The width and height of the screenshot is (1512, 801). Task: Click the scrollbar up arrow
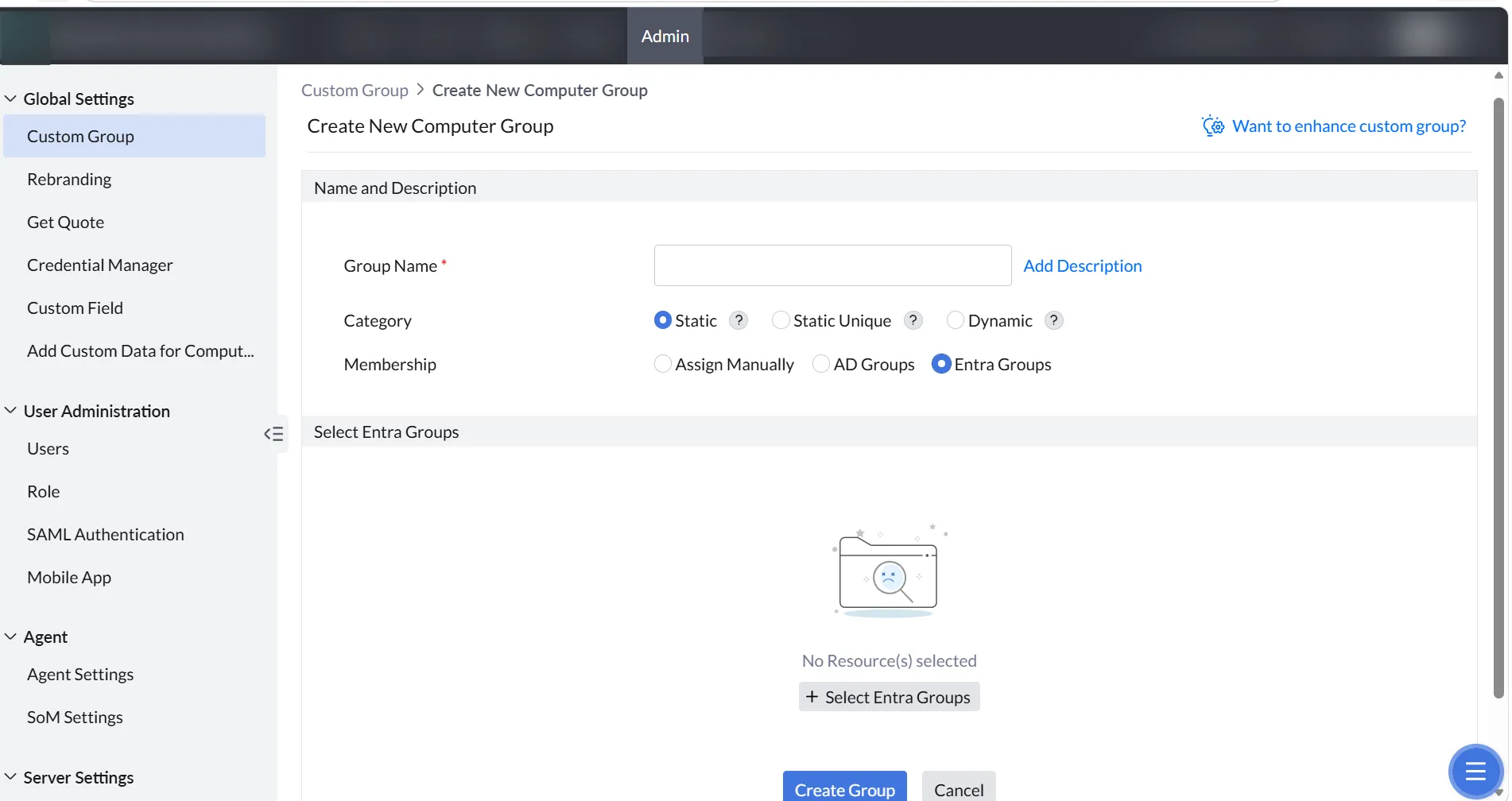coord(1498,75)
